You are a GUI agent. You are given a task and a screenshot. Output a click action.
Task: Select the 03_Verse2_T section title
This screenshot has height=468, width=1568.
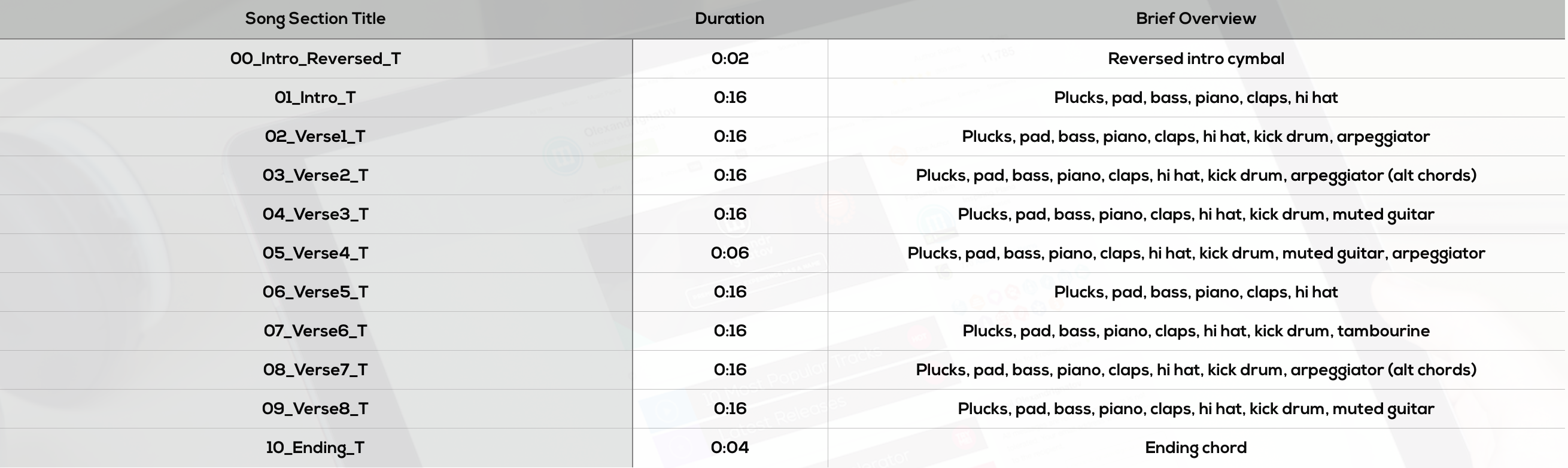pyautogui.click(x=315, y=176)
